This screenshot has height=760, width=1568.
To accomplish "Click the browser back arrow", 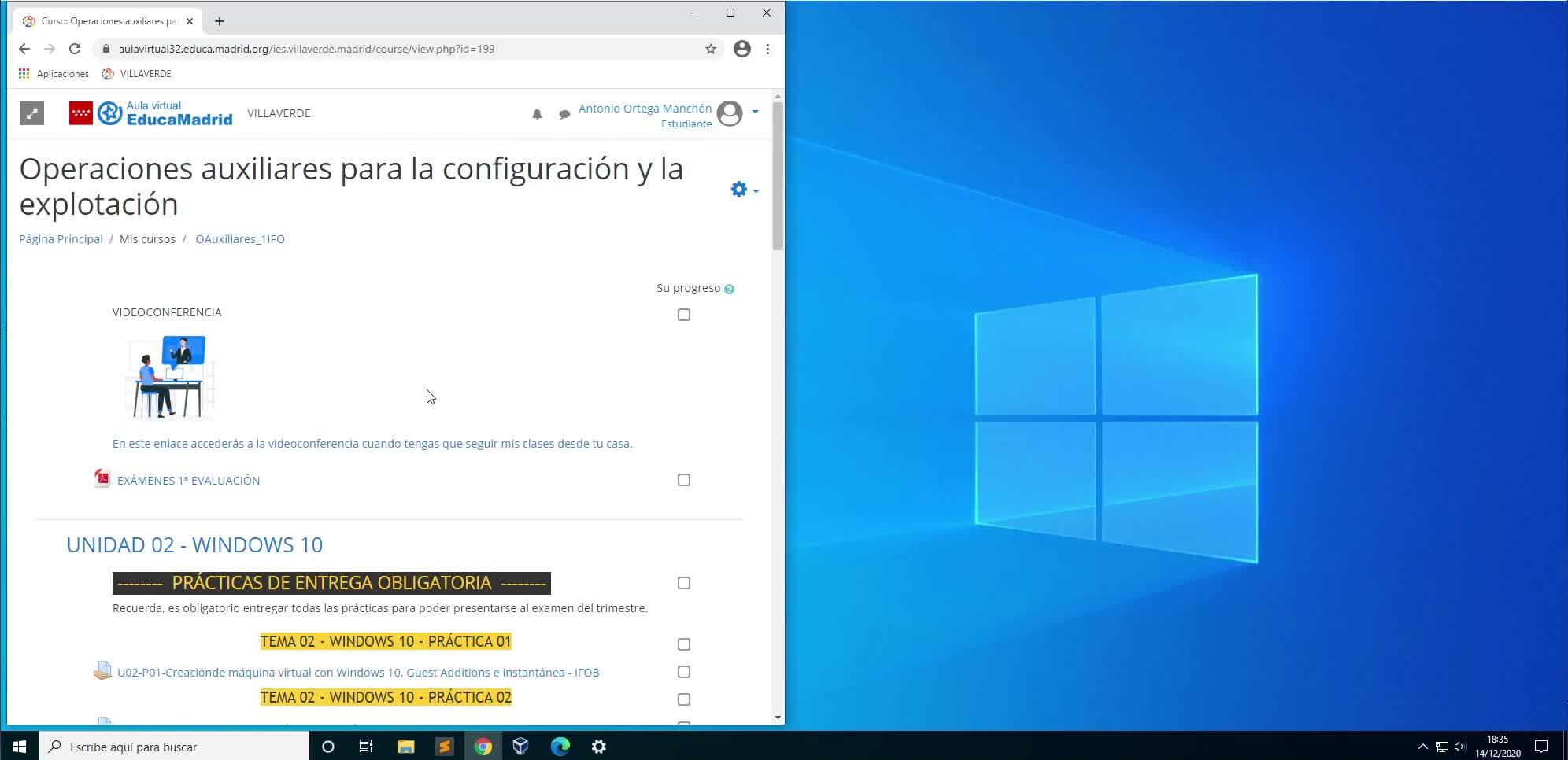I will pos(24,49).
